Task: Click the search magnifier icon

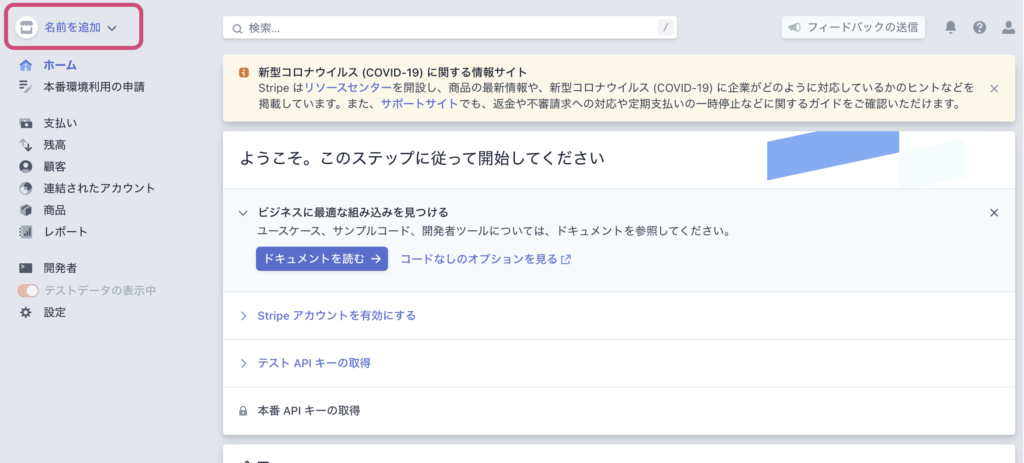Action: (237, 28)
